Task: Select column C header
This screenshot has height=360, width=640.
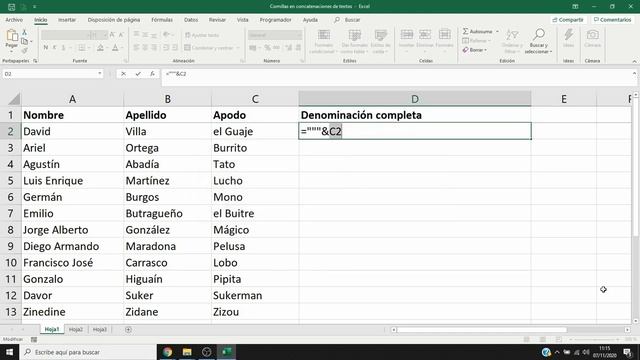Action: pyautogui.click(x=255, y=99)
